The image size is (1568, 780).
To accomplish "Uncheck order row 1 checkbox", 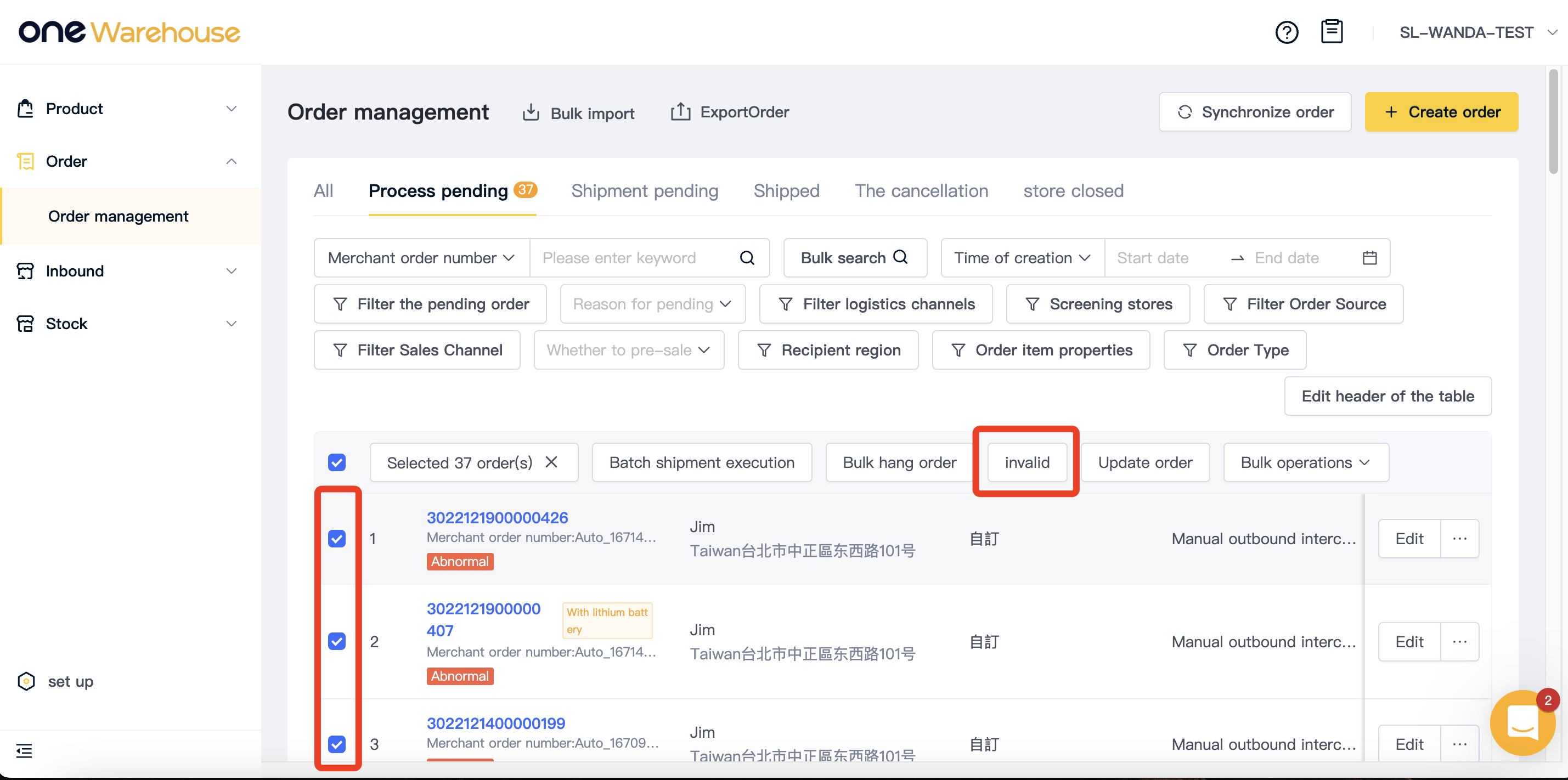I will click(337, 539).
